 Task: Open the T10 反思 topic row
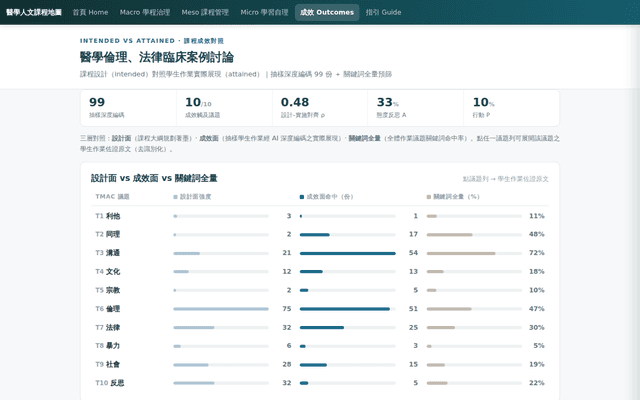click(x=320, y=383)
